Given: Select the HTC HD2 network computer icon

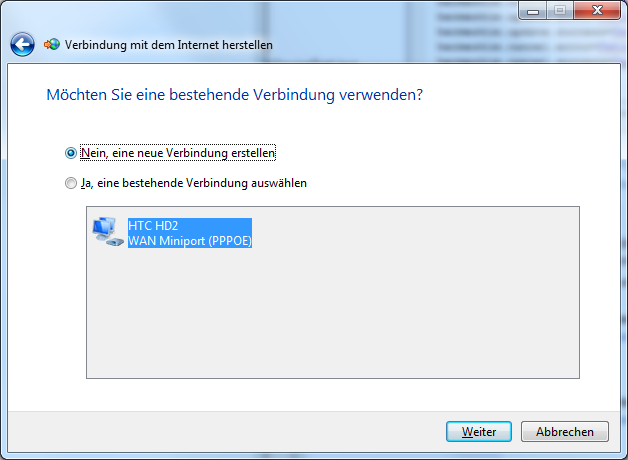Looking at the screenshot, I should (x=107, y=232).
